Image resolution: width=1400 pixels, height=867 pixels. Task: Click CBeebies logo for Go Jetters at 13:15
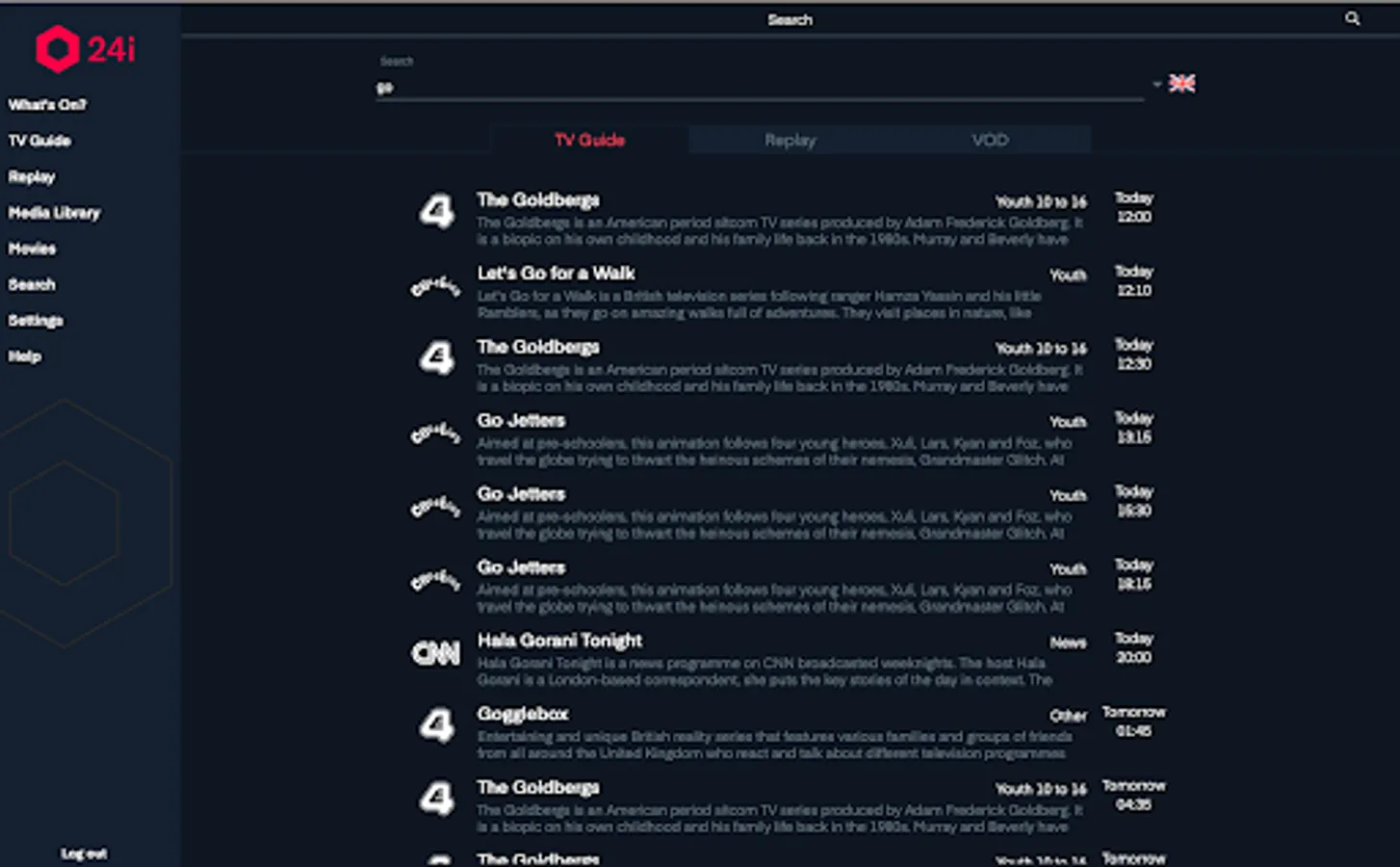436,433
